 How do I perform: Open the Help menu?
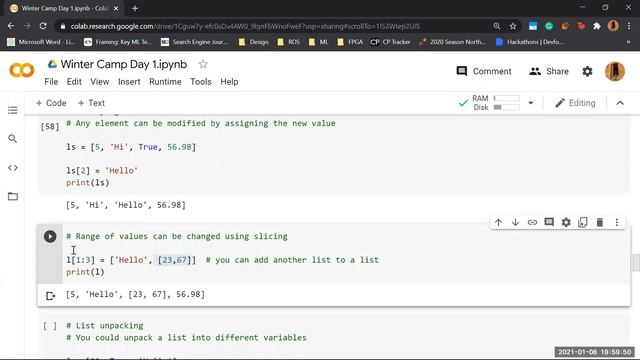(x=229, y=82)
